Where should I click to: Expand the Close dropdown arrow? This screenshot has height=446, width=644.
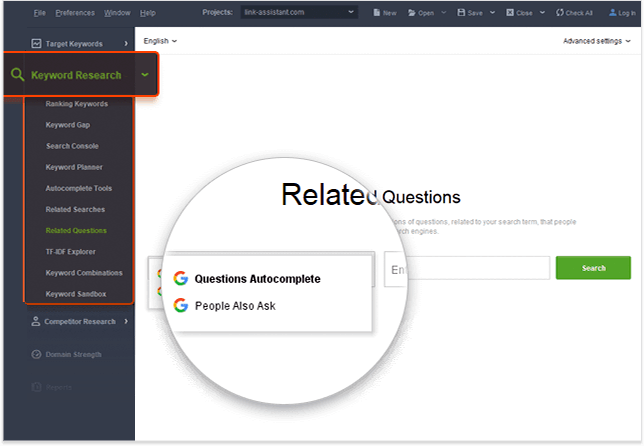[542, 13]
